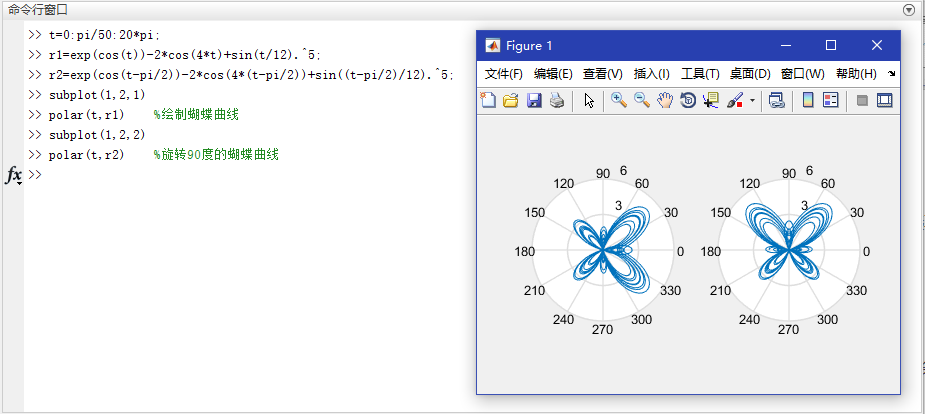The height and width of the screenshot is (414, 925).
Task: Insert a legend using the toolbar icon
Action: click(x=831, y=100)
